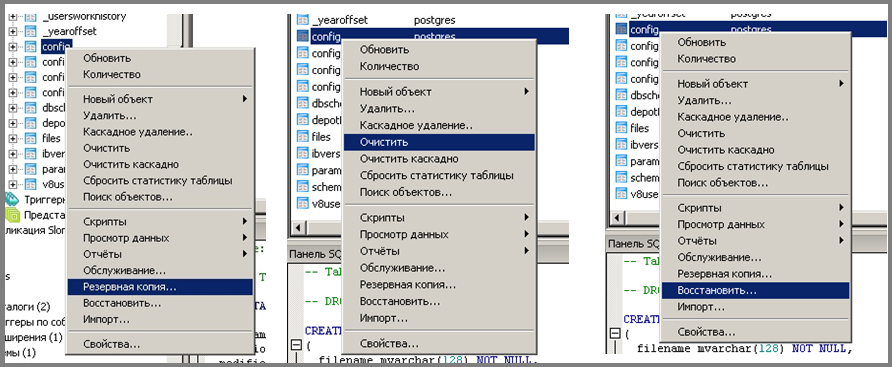Image resolution: width=892 pixels, height=367 pixels.
Task: Expand the _yearoffset node in the tree
Action: coord(14,32)
